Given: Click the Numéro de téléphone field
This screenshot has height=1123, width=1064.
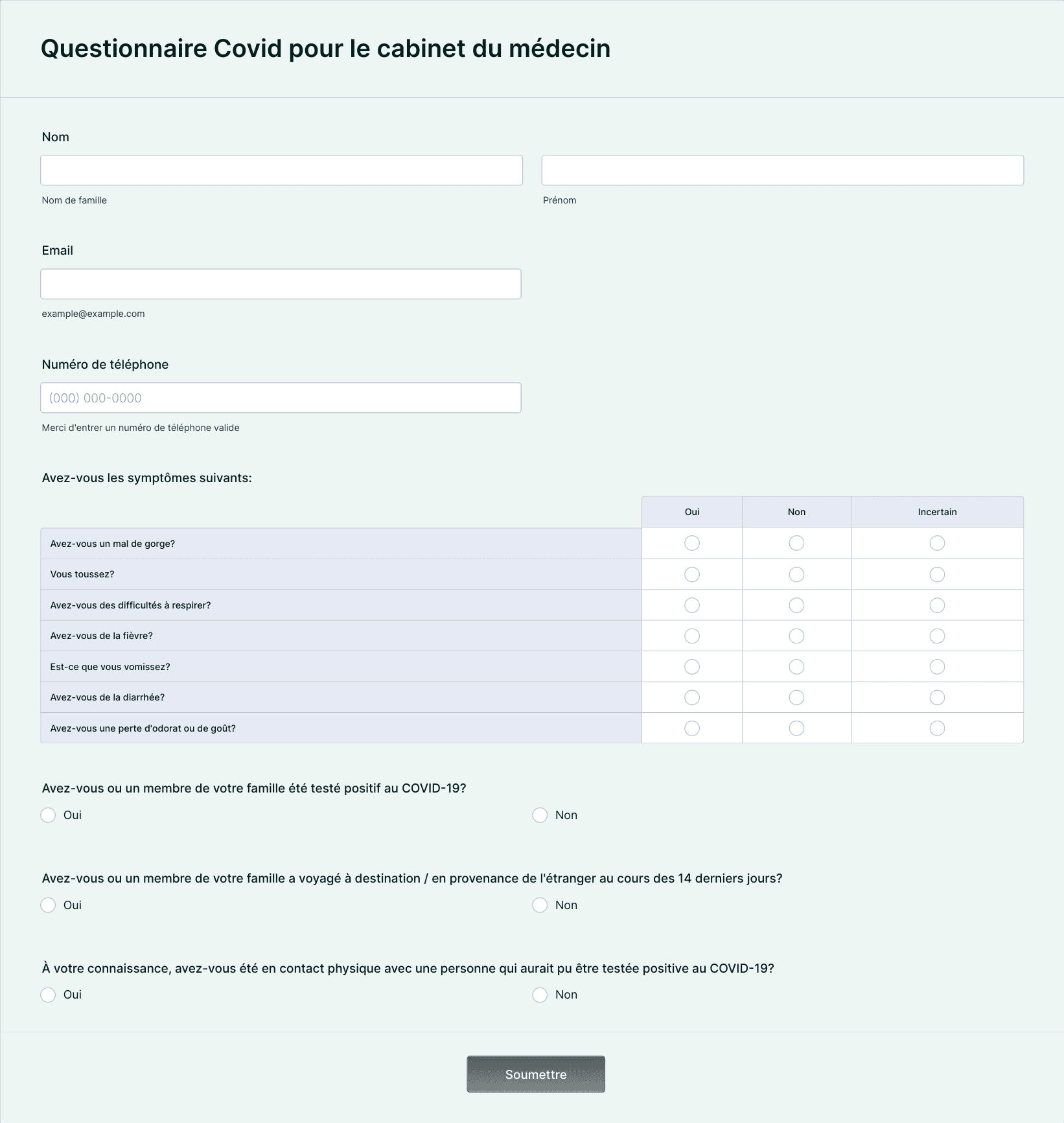Looking at the screenshot, I should coord(281,398).
